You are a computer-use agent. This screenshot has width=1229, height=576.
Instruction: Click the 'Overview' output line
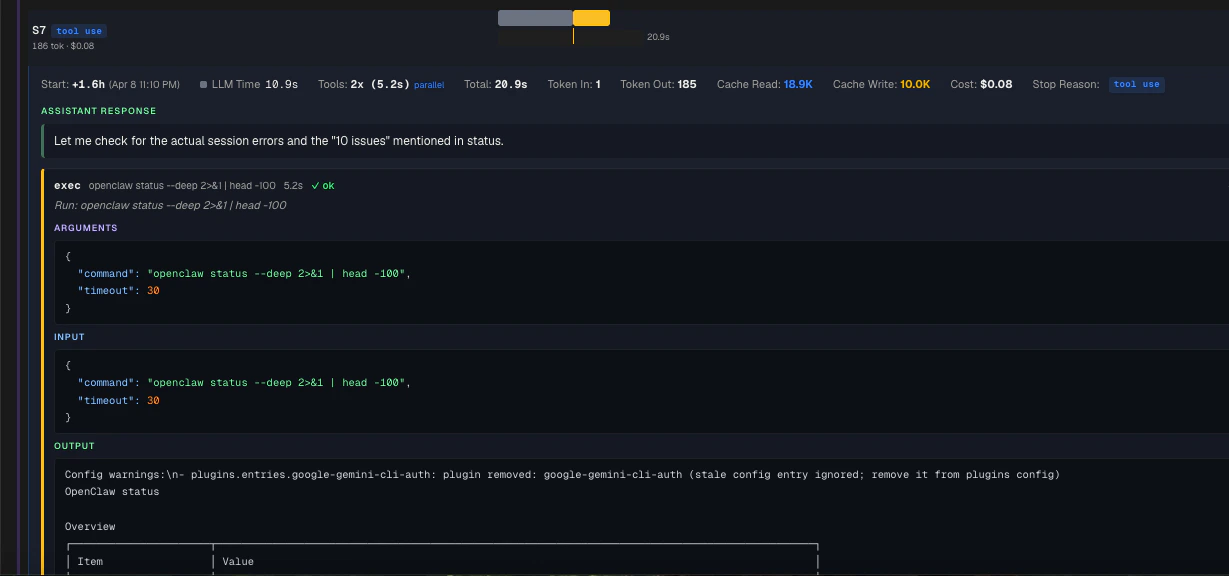point(90,526)
